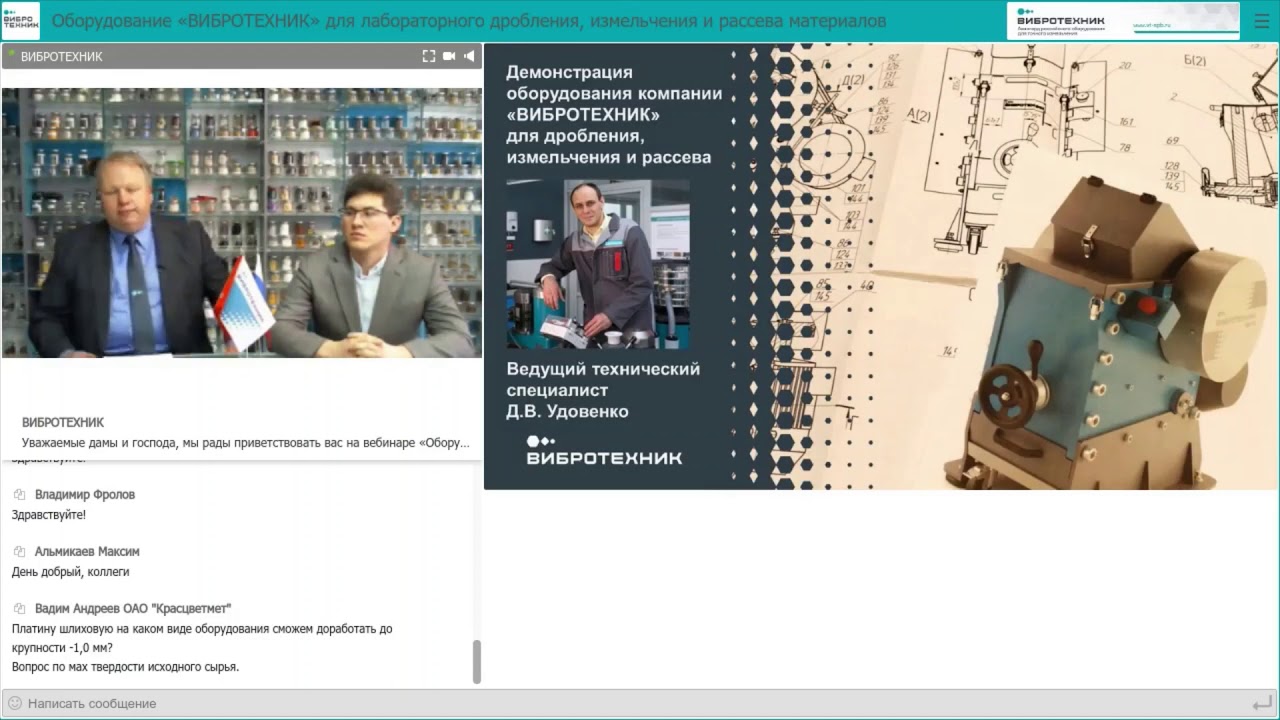Image resolution: width=1280 pixels, height=720 pixels.
Task: Click the presentation slide with jaw crusher
Action: click(881, 266)
